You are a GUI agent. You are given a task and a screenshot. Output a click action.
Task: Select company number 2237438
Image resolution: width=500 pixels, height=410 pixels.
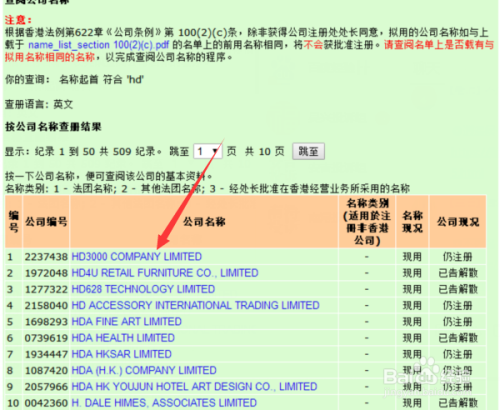pos(46,257)
